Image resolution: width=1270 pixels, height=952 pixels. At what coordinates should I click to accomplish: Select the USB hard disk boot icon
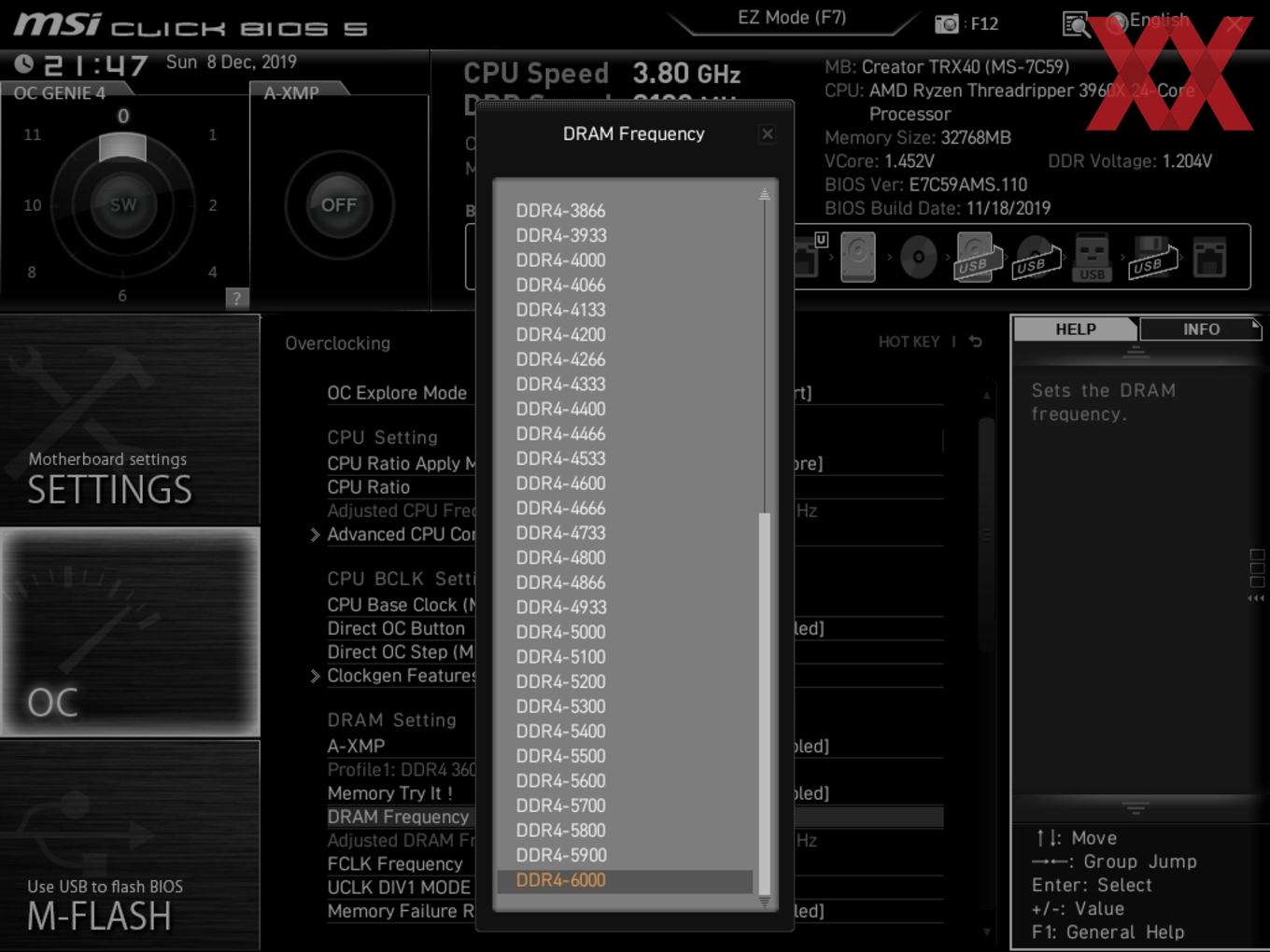[x=977, y=257]
